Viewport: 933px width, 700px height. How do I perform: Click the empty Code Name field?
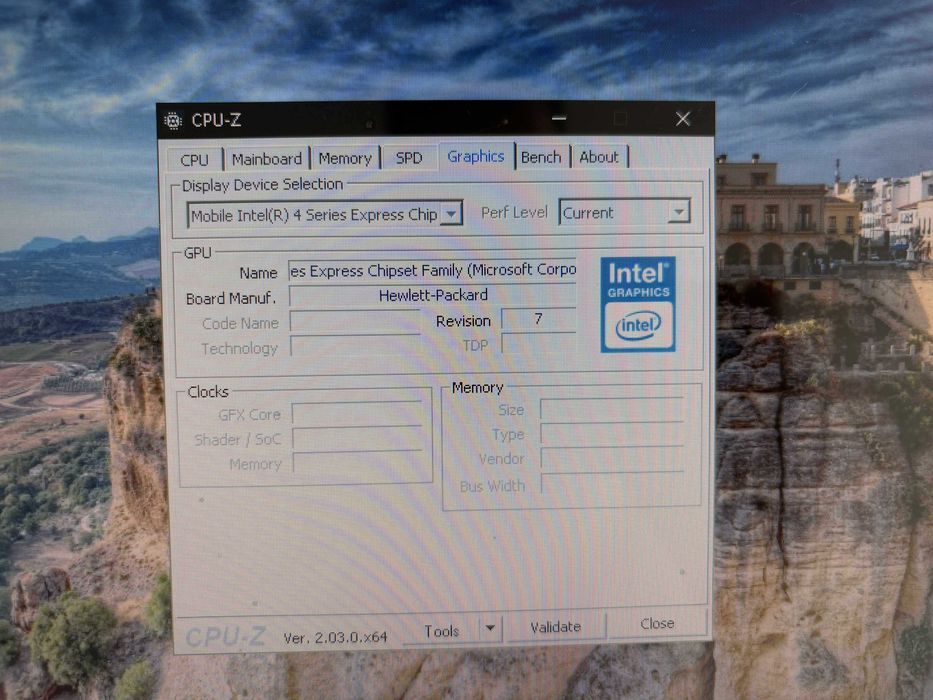[355, 321]
